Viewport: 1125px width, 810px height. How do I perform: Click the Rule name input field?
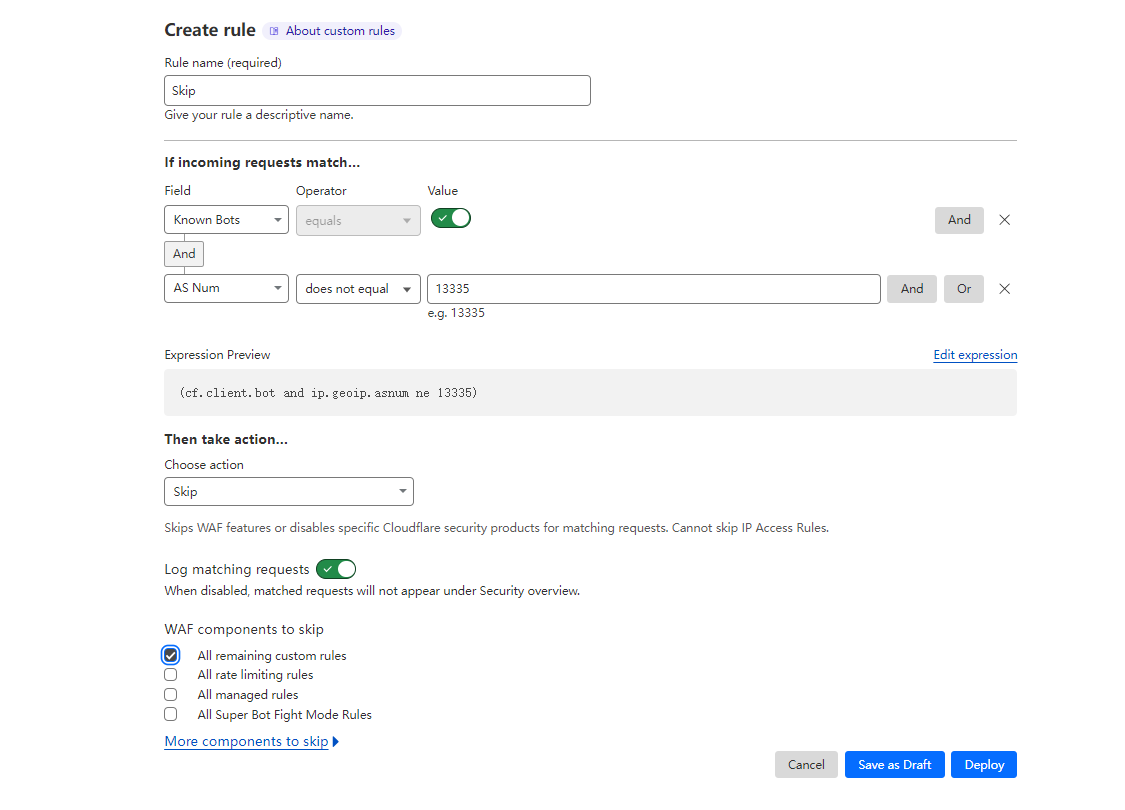coord(377,90)
